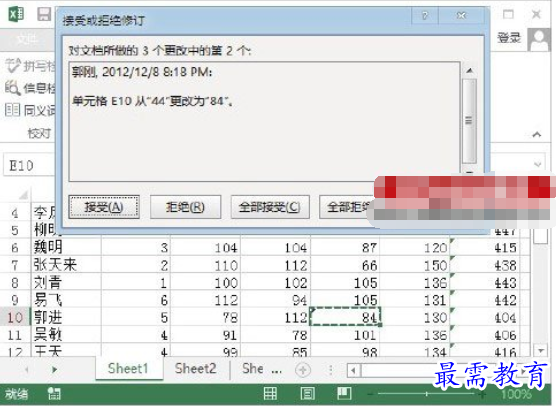
Task: Click the previous sheet navigation arrow
Action: point(27,370)
